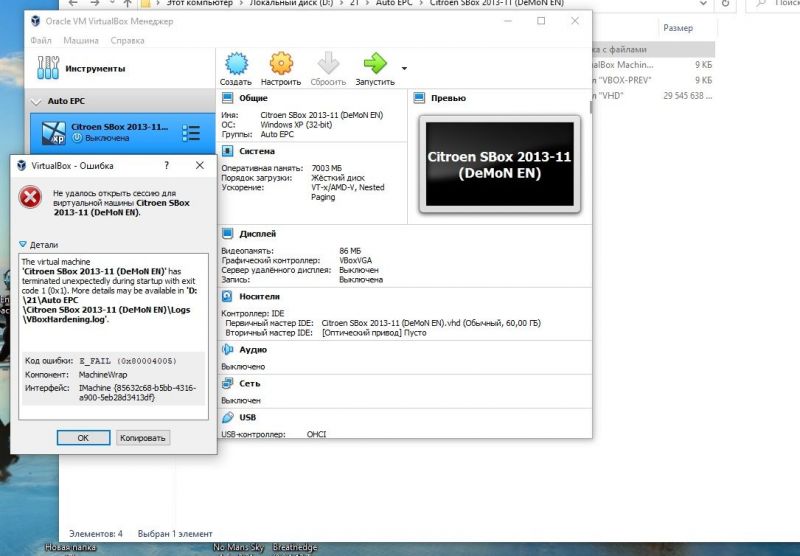This screenshot has width=800, height=556.
Task: Select No Mans Sky desktop shortcut label
Action: click(238, 547)
